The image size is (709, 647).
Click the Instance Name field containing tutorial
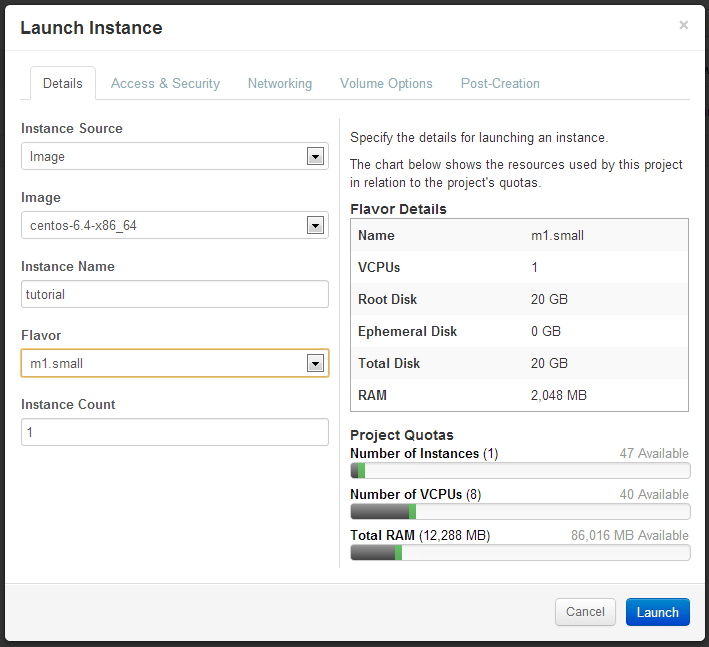coord(175,294)
